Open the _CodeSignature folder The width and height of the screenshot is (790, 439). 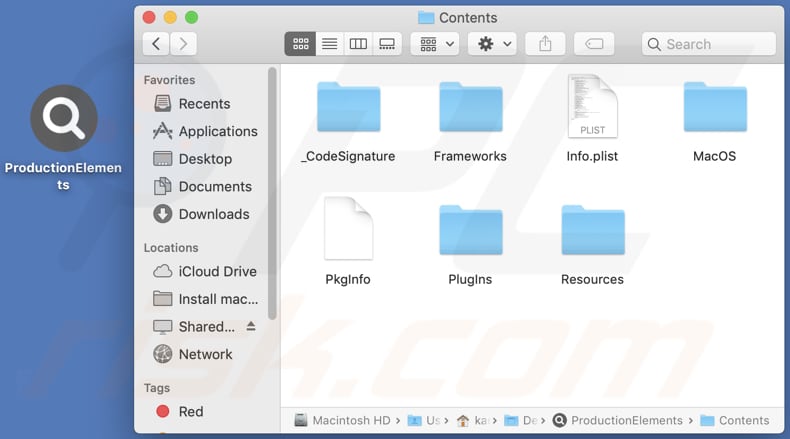[x=348, y=108]
